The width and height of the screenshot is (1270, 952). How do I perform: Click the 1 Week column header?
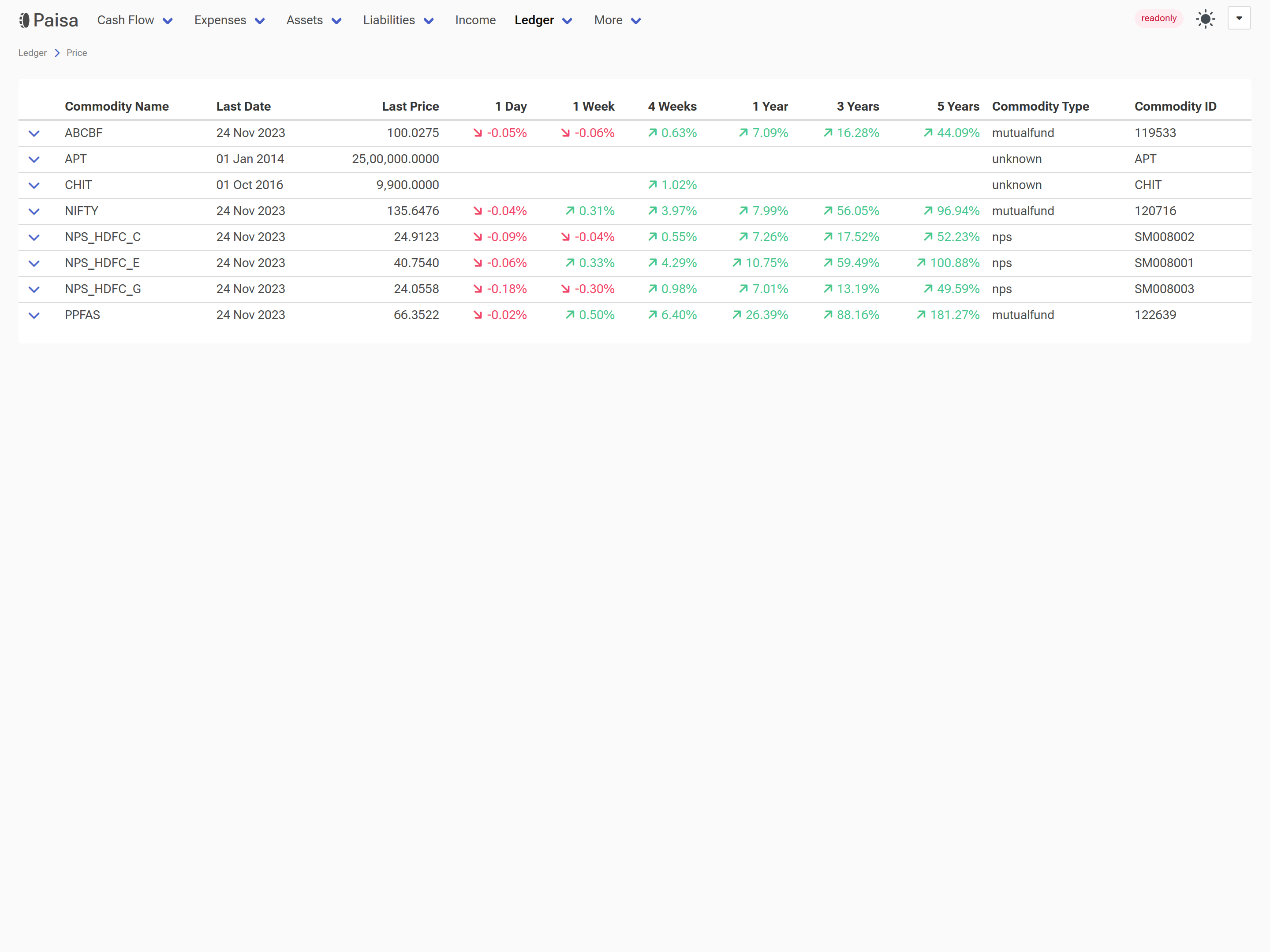coord(594,106)
